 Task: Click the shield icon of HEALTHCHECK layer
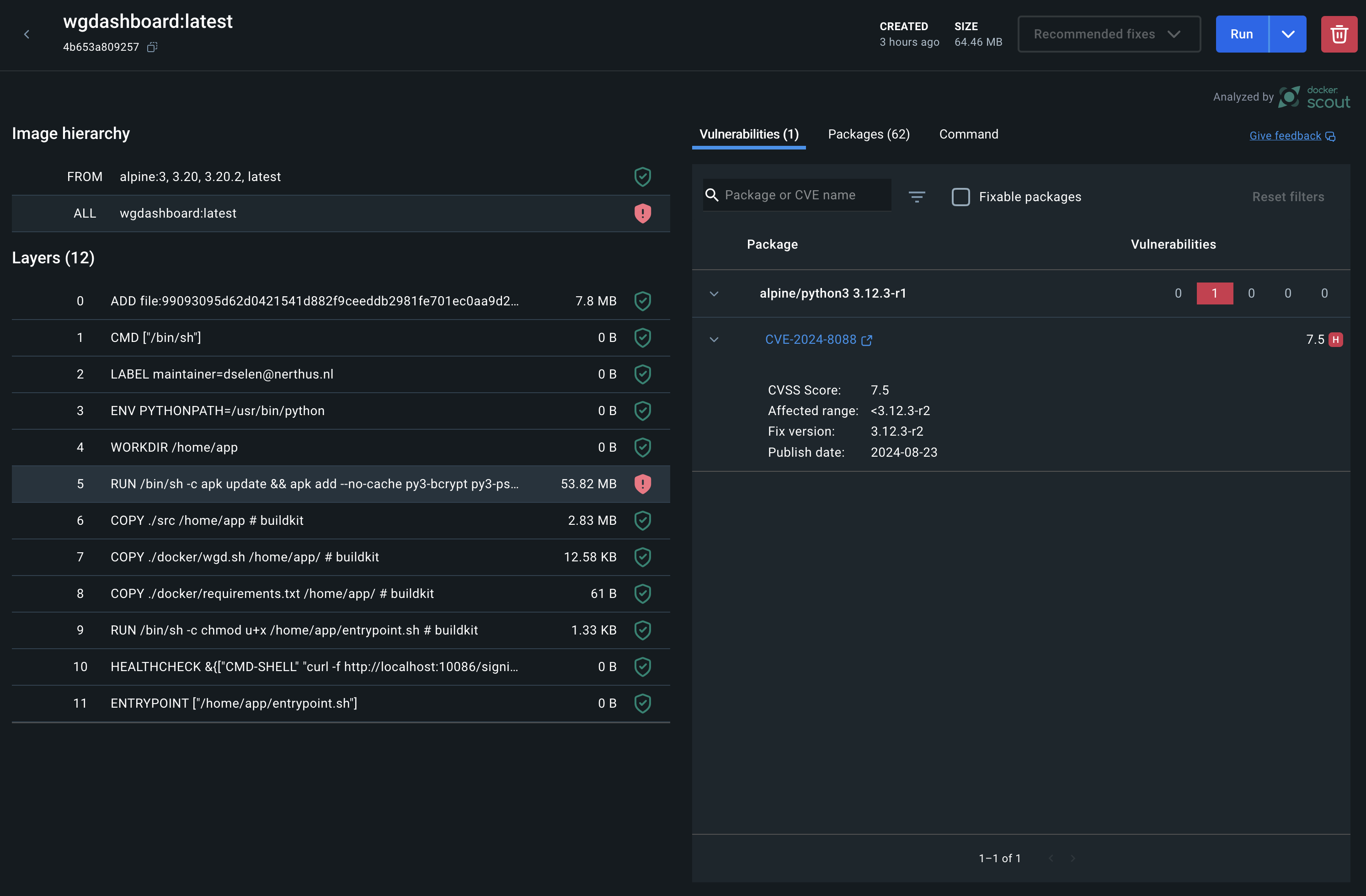tap(642, 667)
